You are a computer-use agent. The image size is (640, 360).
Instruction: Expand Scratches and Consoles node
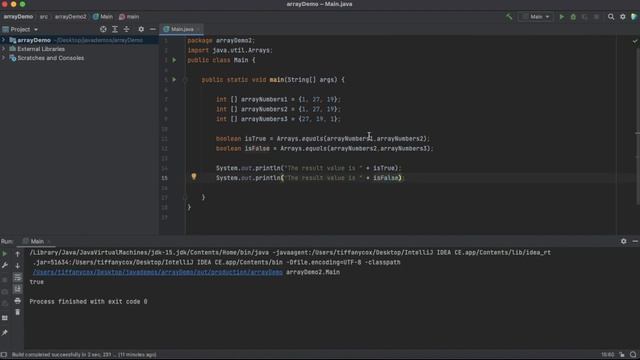[x=4, y=58]
